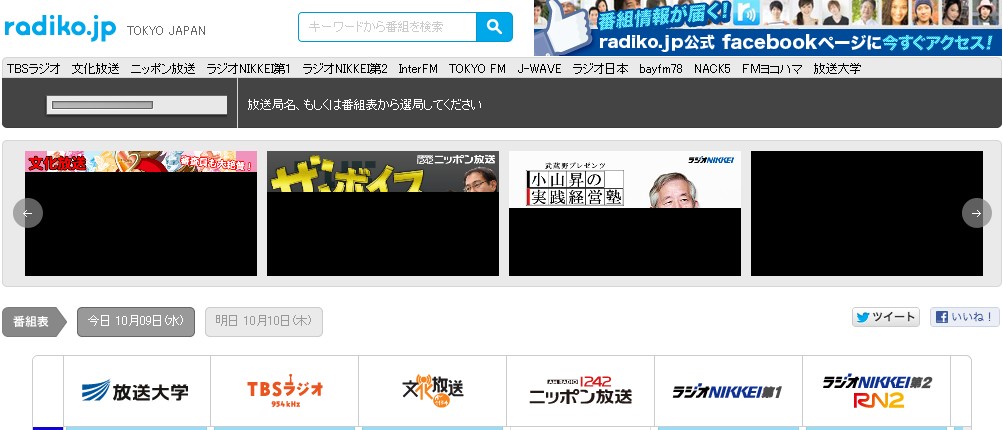Click the 文化放送 logo in schedule header
Image resolution: width=1003 pixels, height=430 pixels.
(x=432, y=390)
